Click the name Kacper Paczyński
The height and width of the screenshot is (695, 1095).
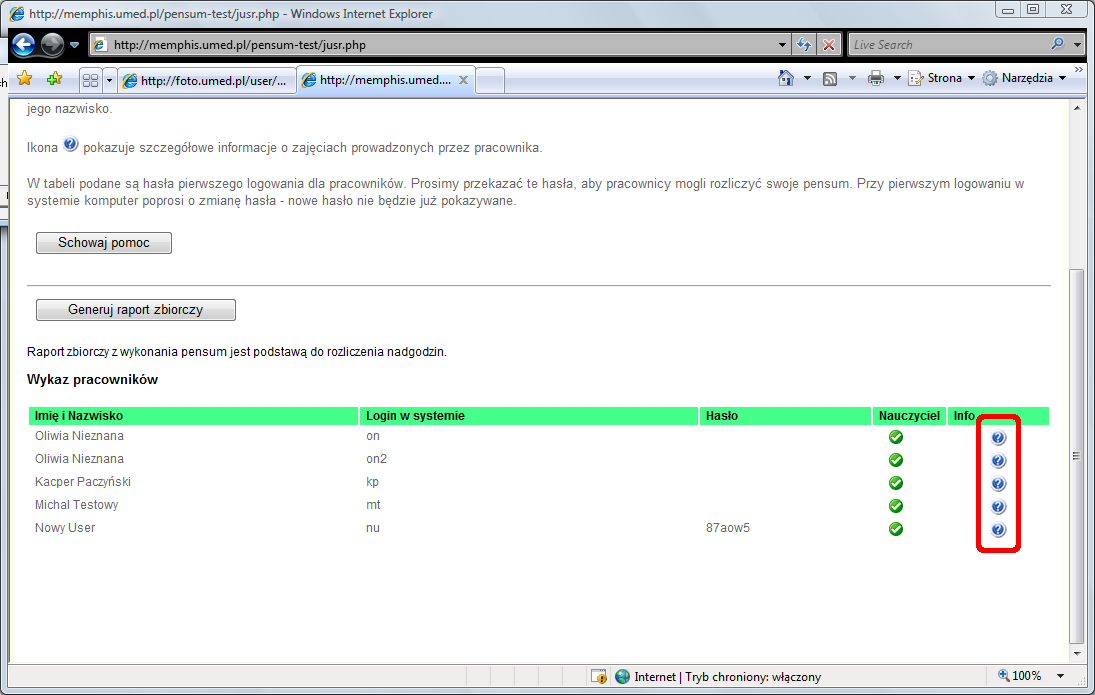[x=82, y=482]
